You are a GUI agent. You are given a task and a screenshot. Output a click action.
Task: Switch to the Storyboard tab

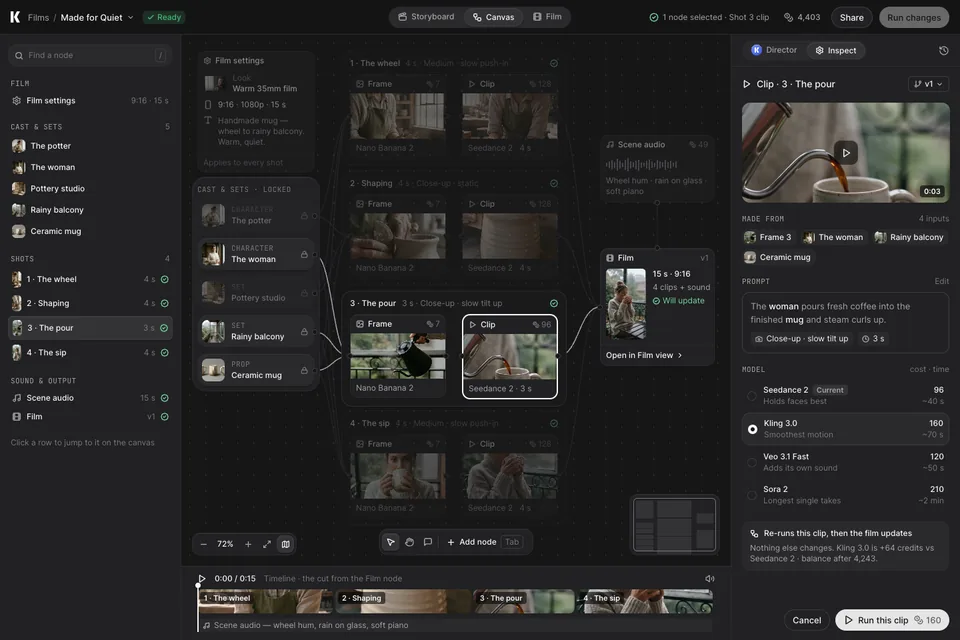point(427,17)
